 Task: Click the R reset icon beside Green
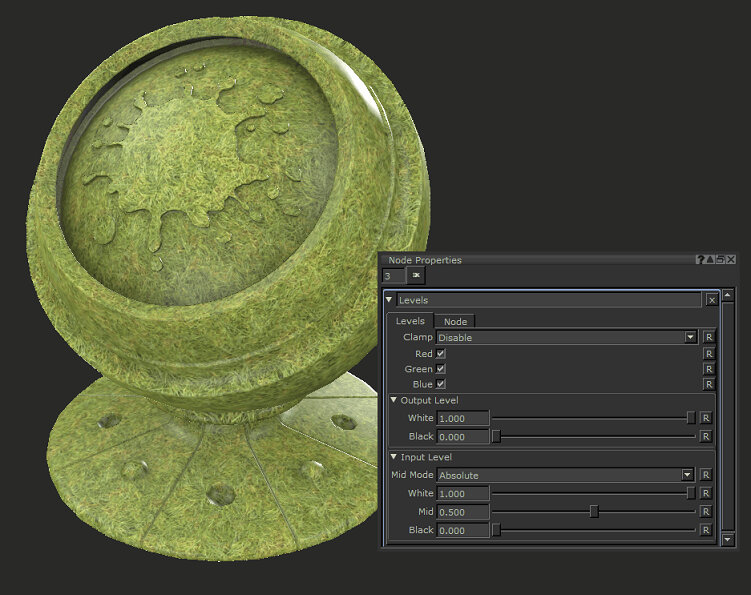click(708, 369)
